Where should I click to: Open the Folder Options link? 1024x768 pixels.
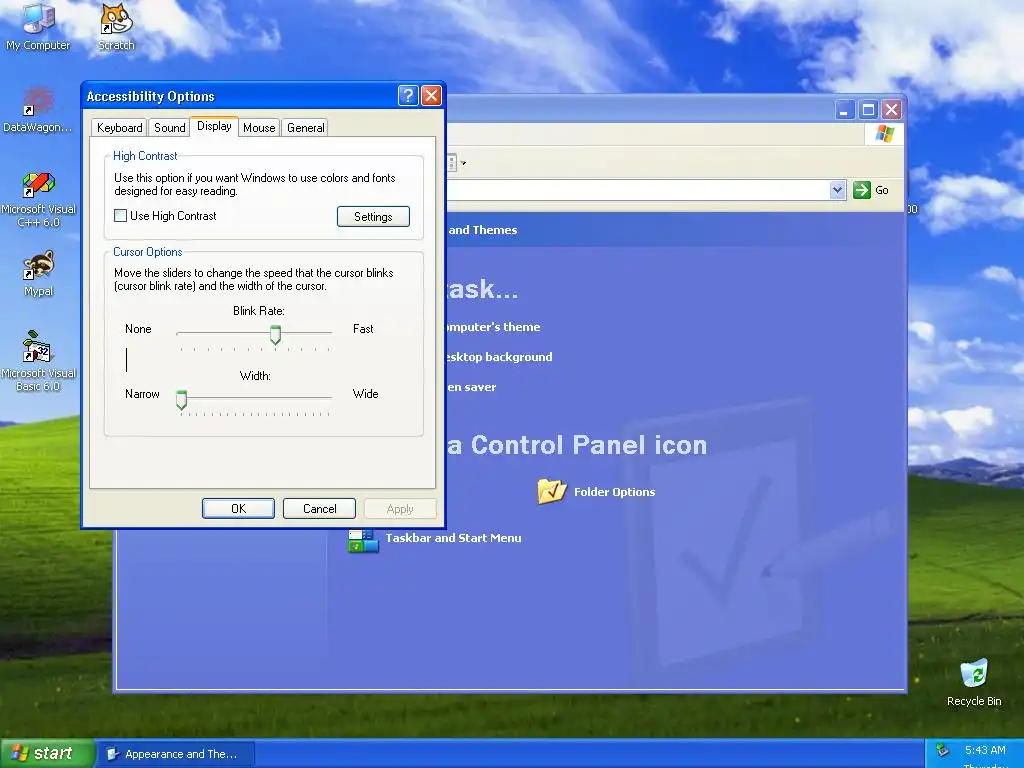pyautogui.click(x=614, y=492)
